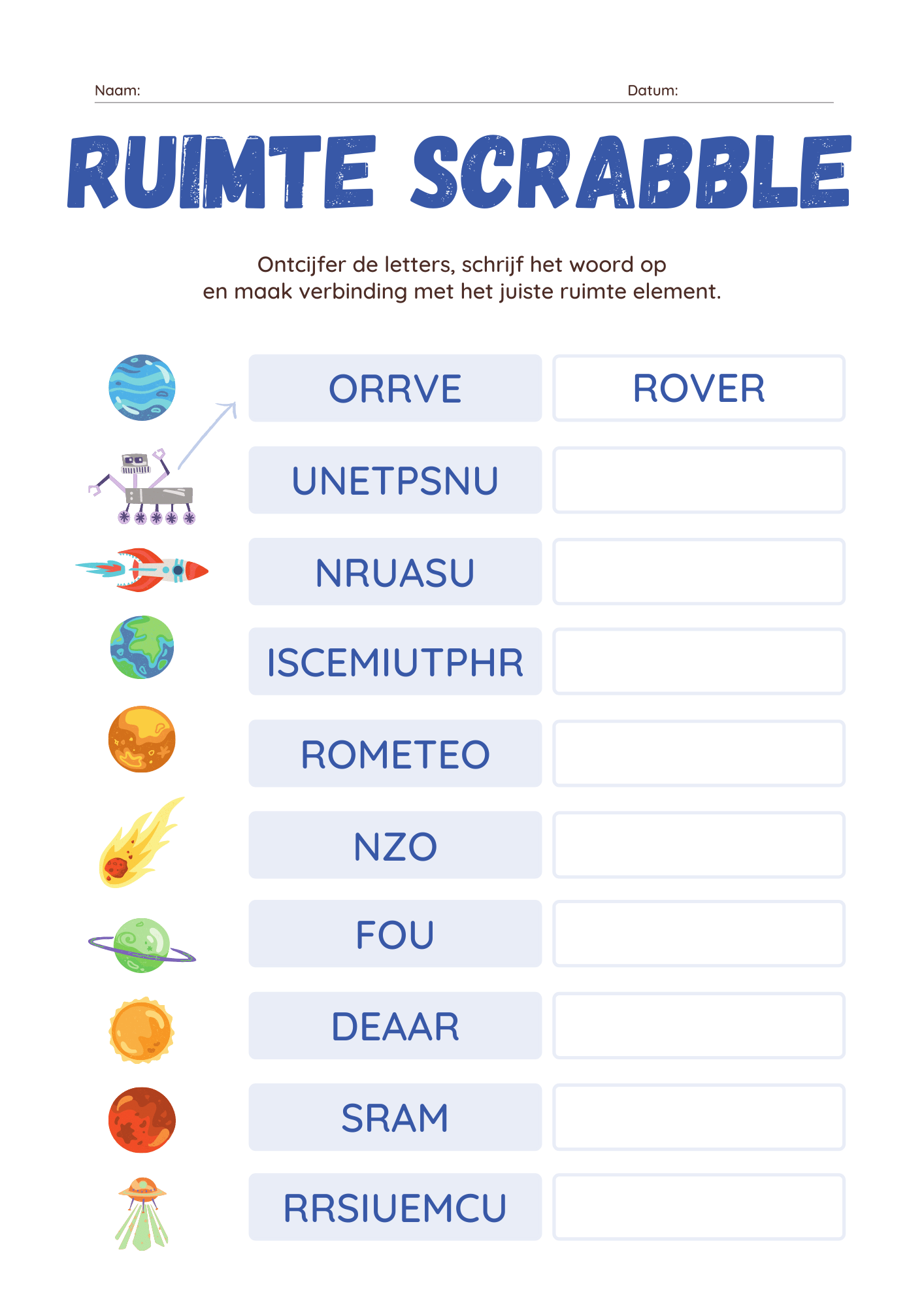Click the orange cratered planet icon

coord(142,739)
